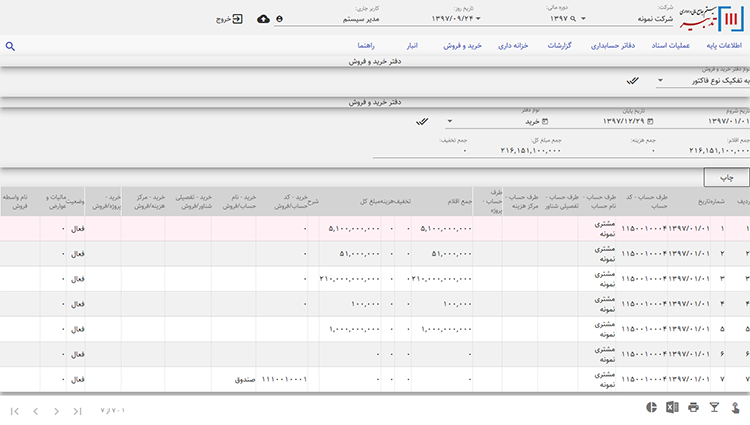Click the printer icon in bottom toolbar
The width and height of the screenshot is (750, 425).
point(693,408)
